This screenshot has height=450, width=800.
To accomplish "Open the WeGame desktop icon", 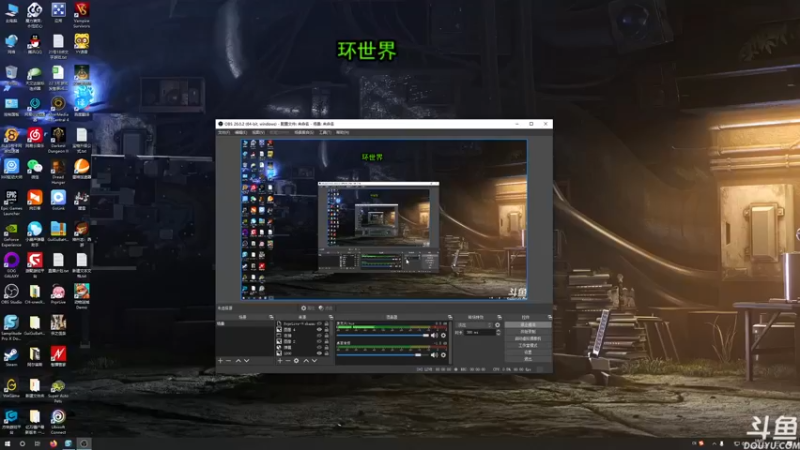I will point(11,388).
